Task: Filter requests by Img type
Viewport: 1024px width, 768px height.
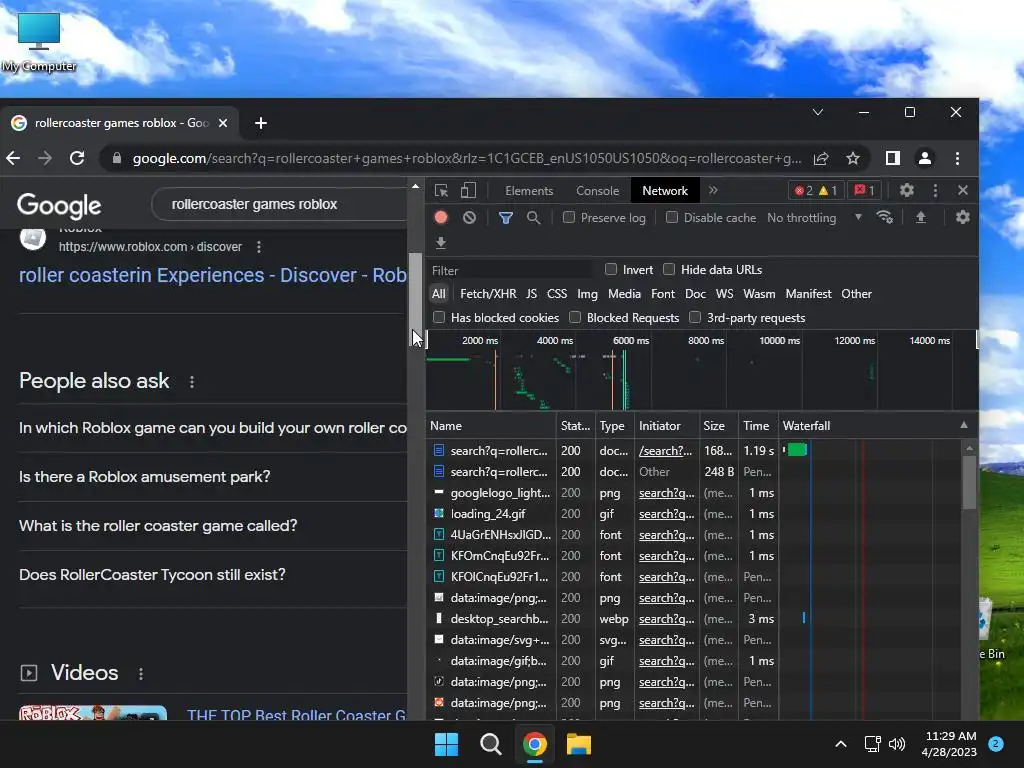Action: click(x=587, y=294)
